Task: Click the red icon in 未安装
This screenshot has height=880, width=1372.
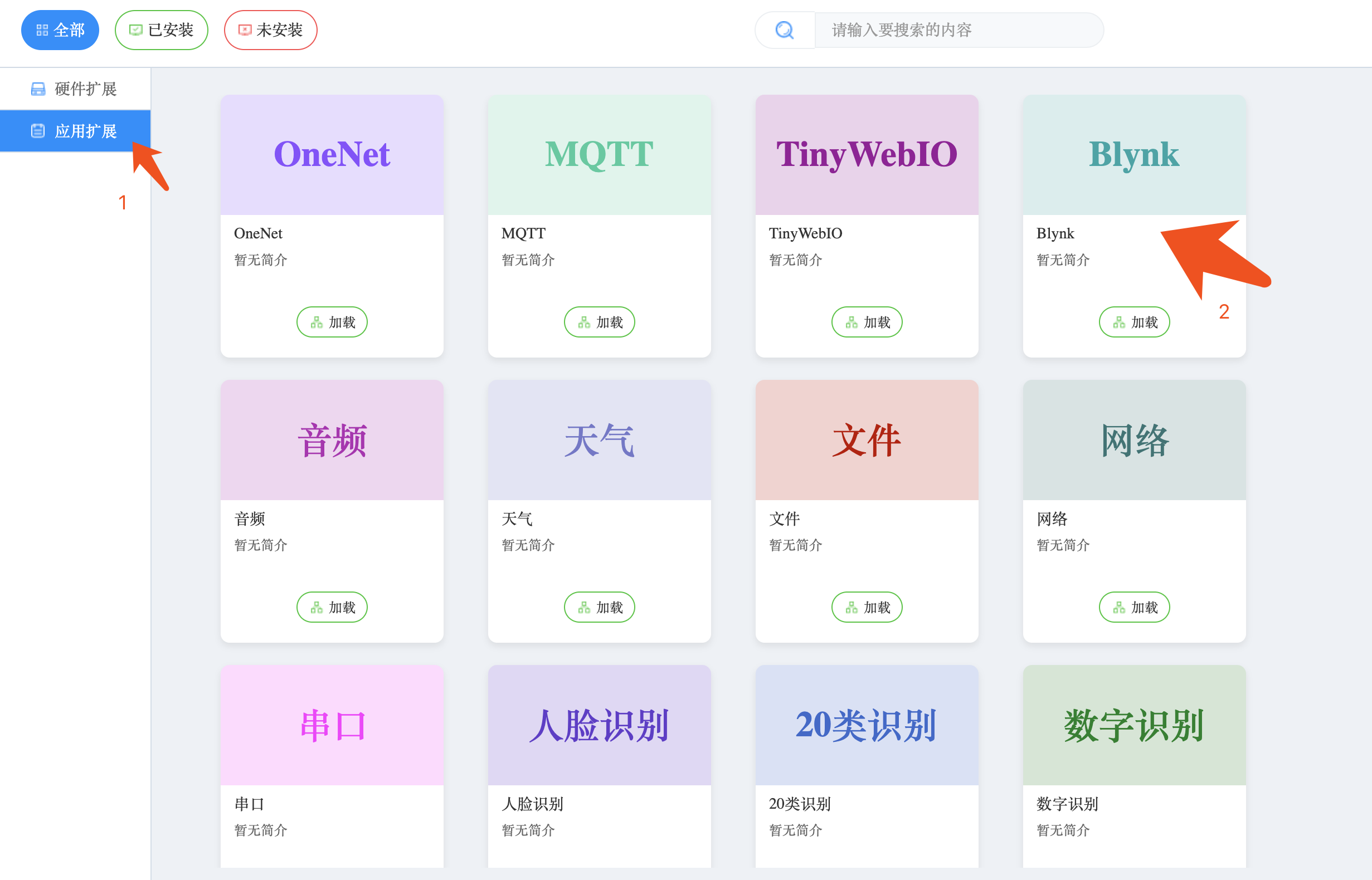Action: (245, 30)
